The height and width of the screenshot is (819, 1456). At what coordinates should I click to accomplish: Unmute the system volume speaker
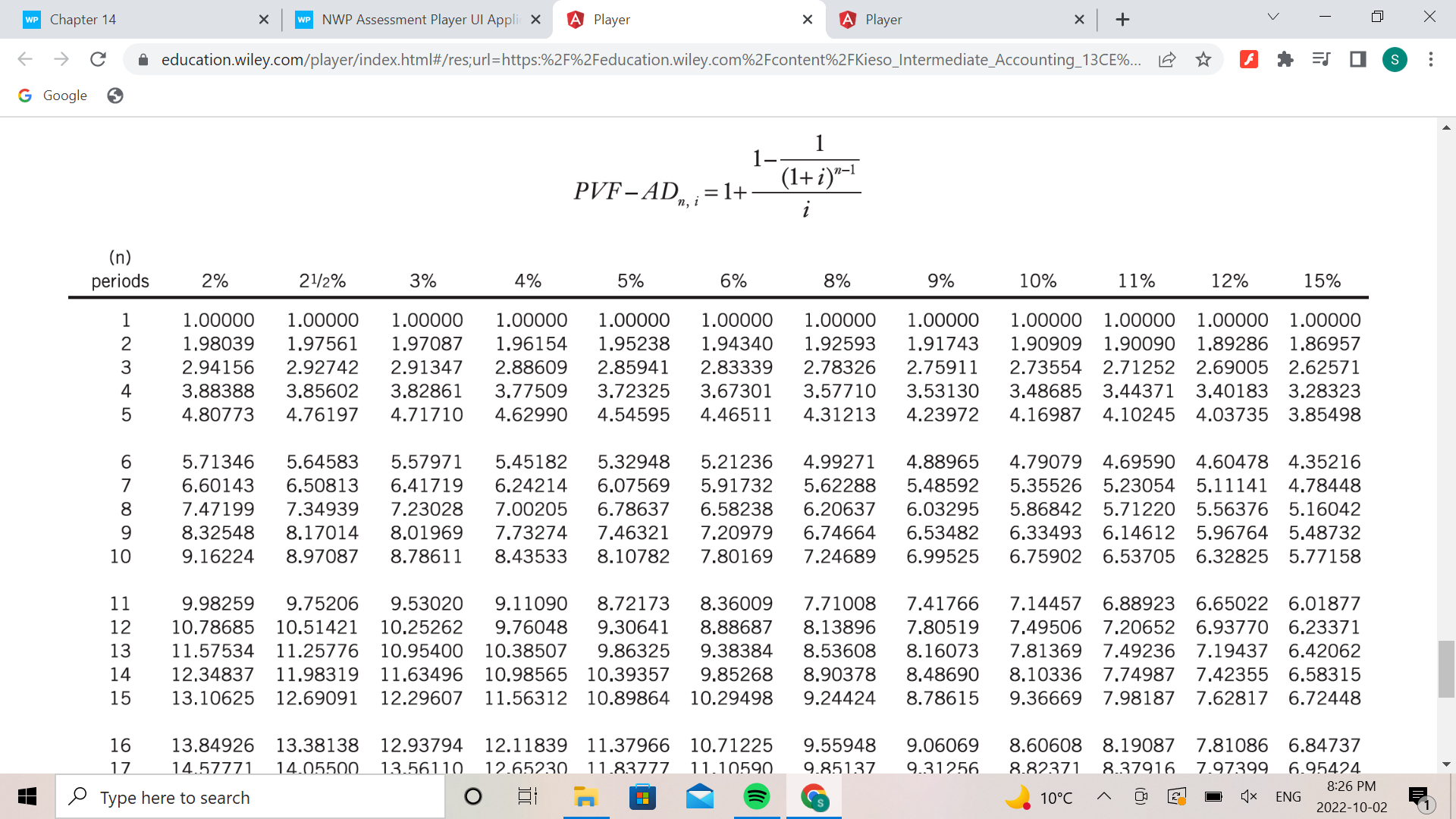tap(1248, 796)
